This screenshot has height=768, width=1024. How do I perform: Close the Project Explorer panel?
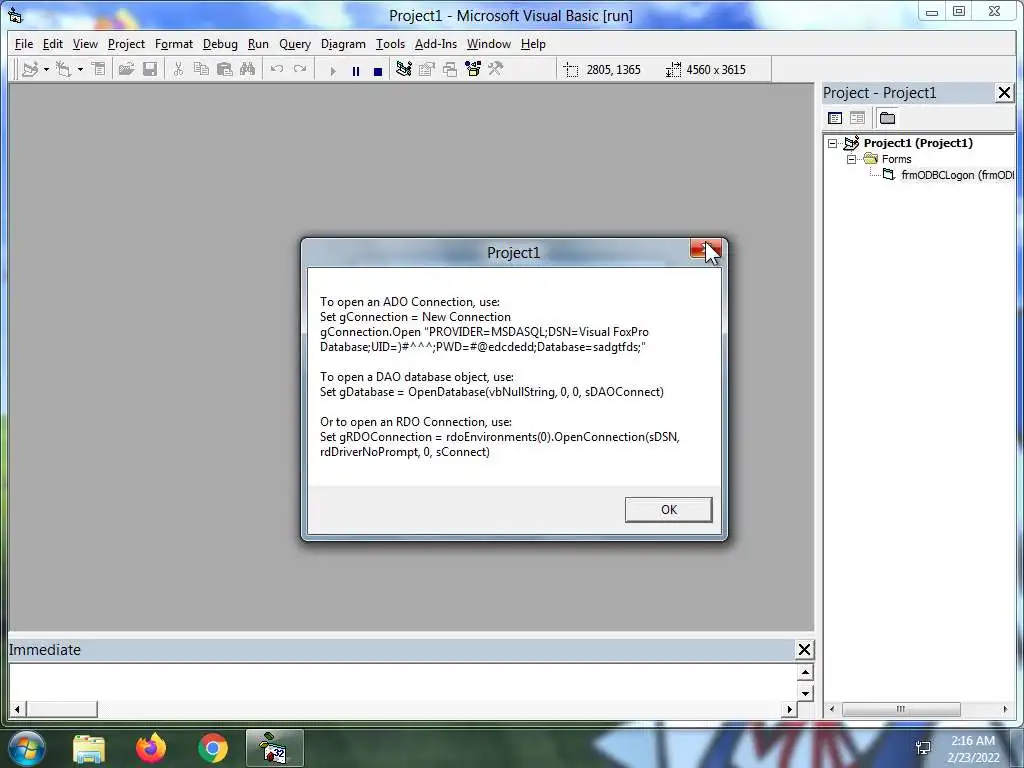click(1004, 93)
